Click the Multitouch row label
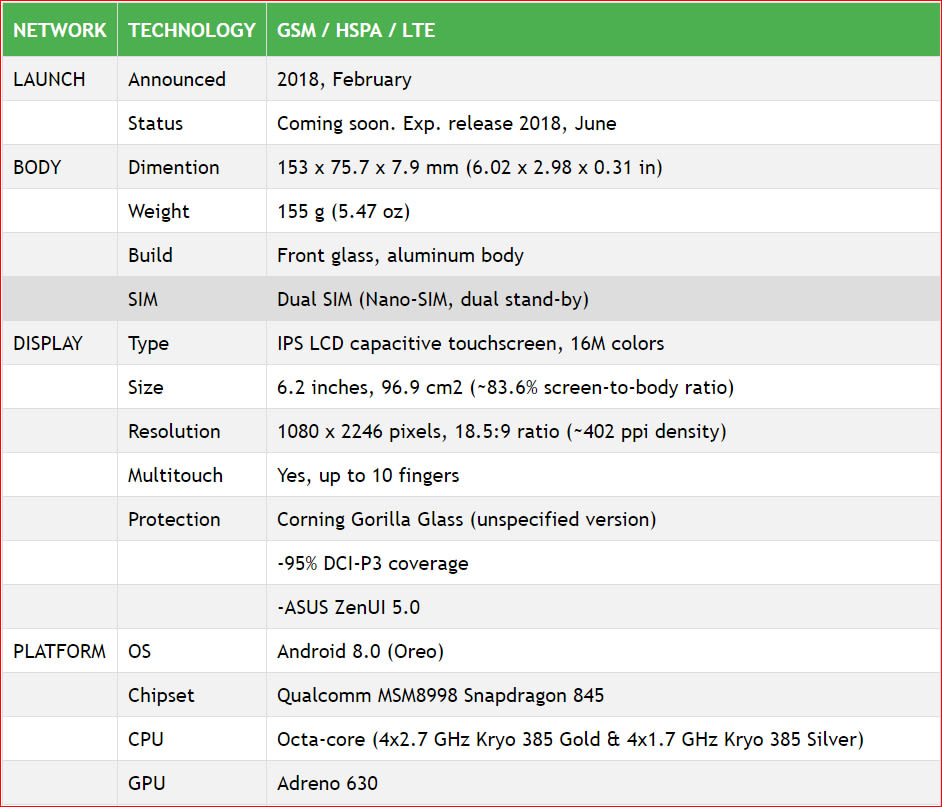Image resolution: width=942 pixels, height=807 pixels. [x=175, y=475]
